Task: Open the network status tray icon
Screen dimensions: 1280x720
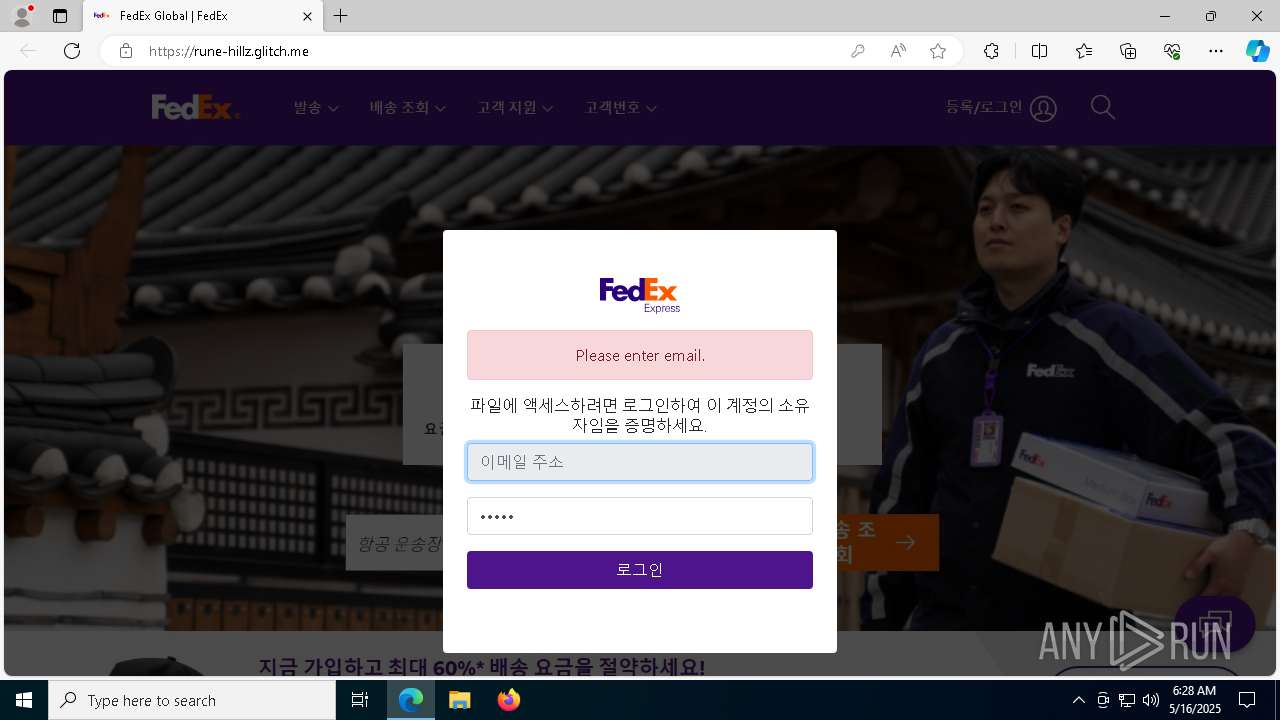Action: 1127,700
